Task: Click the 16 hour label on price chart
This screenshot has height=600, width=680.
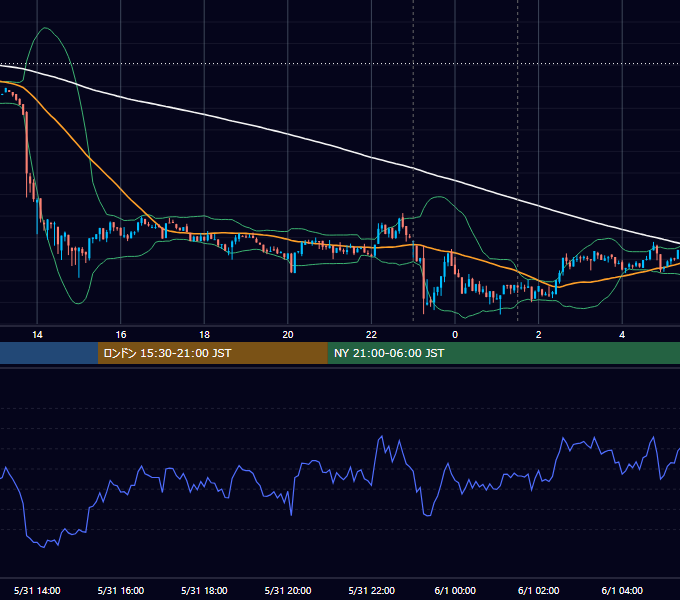Action: click(x=121, y=335)
